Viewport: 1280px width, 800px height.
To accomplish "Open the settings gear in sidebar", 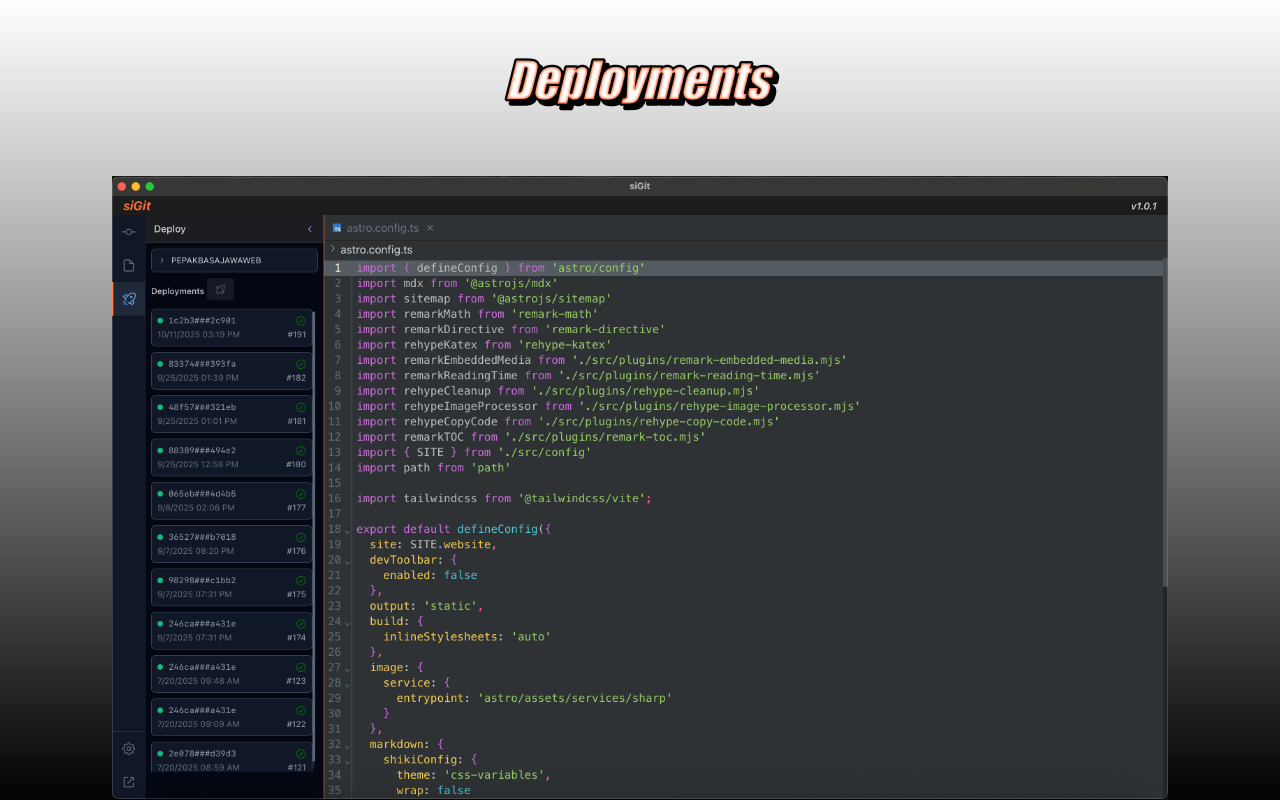I will coord(128,749).
